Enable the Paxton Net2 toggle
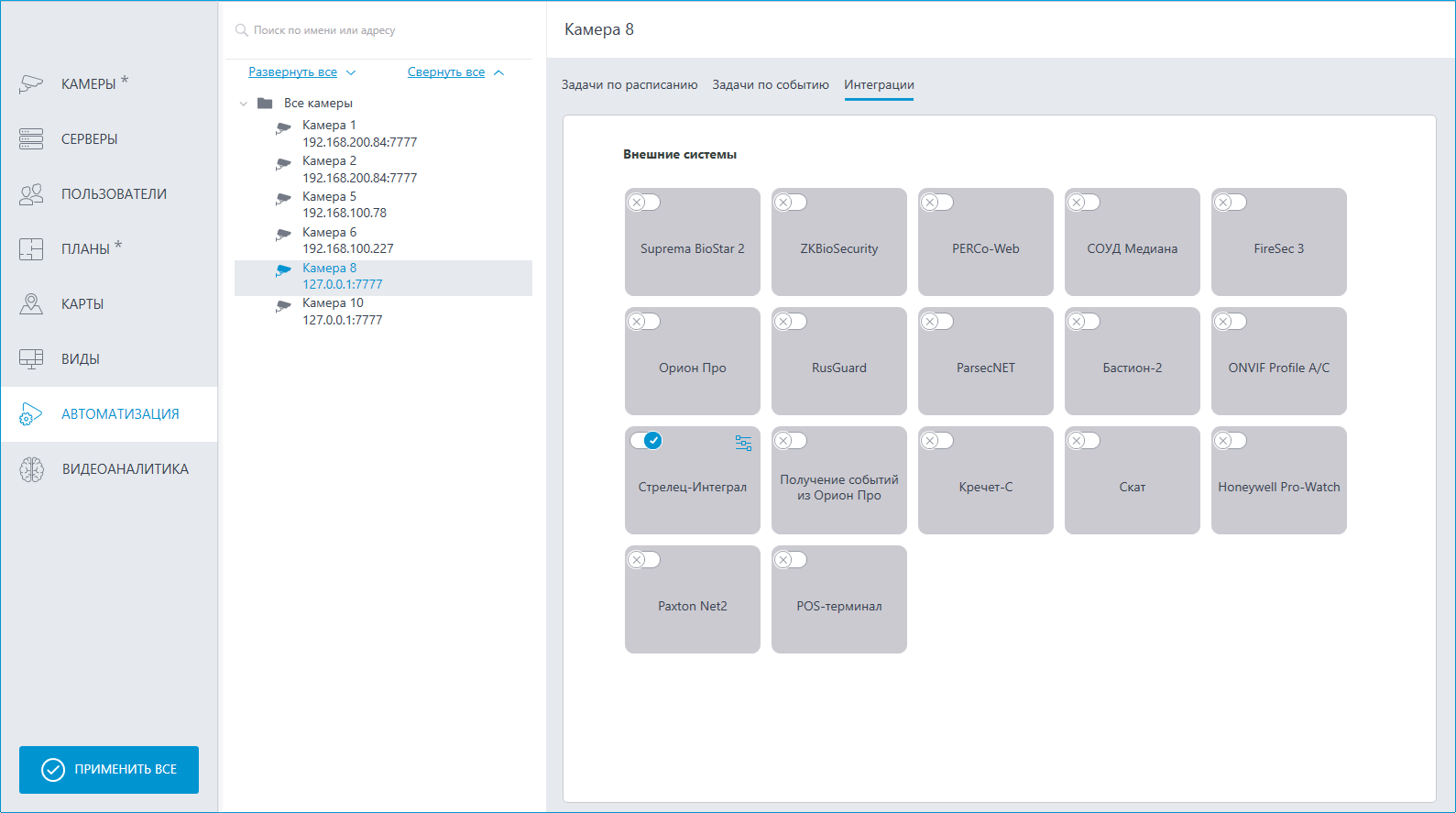Image resolution: width=1456 pixels, height=813 pixels. point(643,560)
